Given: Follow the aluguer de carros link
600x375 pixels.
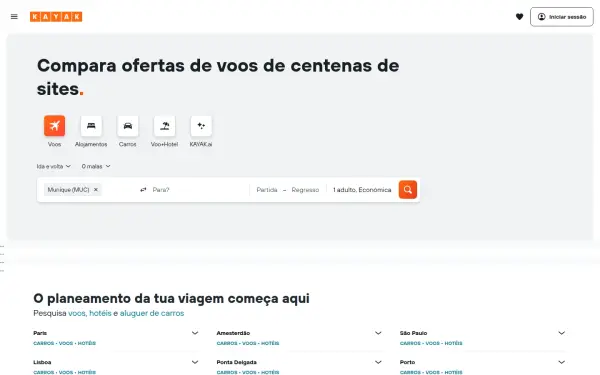Looking at the screenshot, I should point(152,313).
